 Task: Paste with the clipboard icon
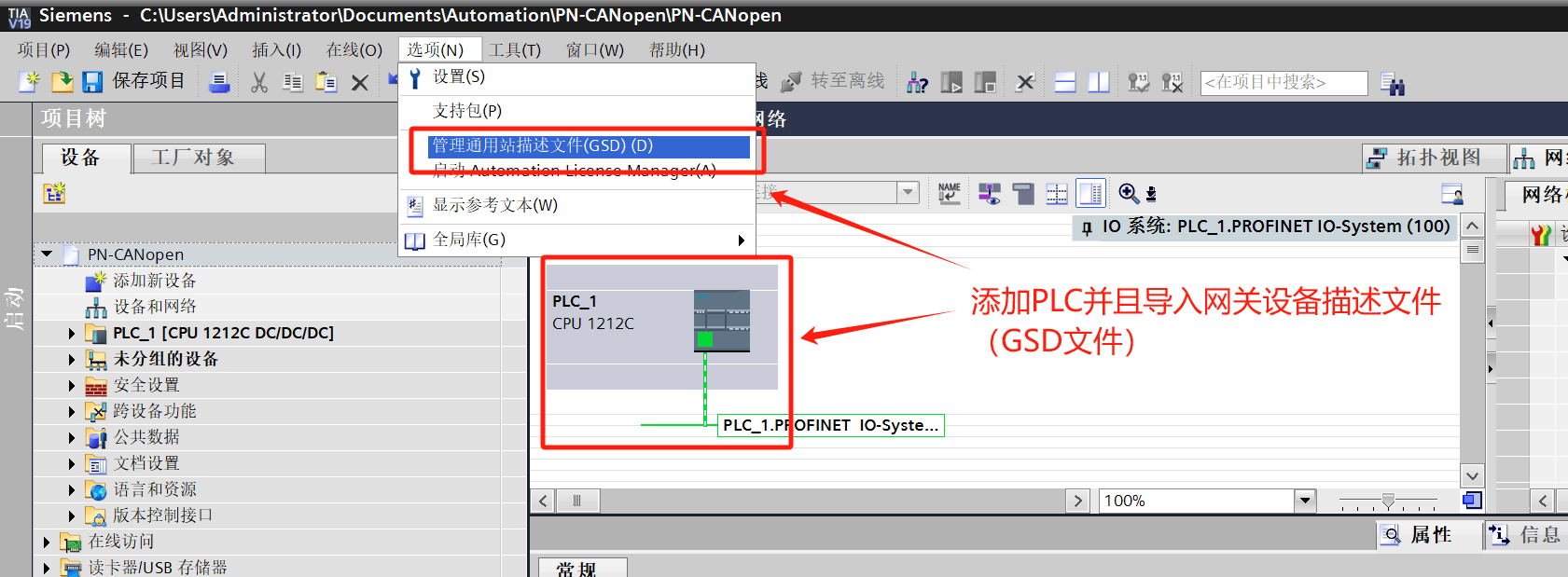click(x=326, y=83)
